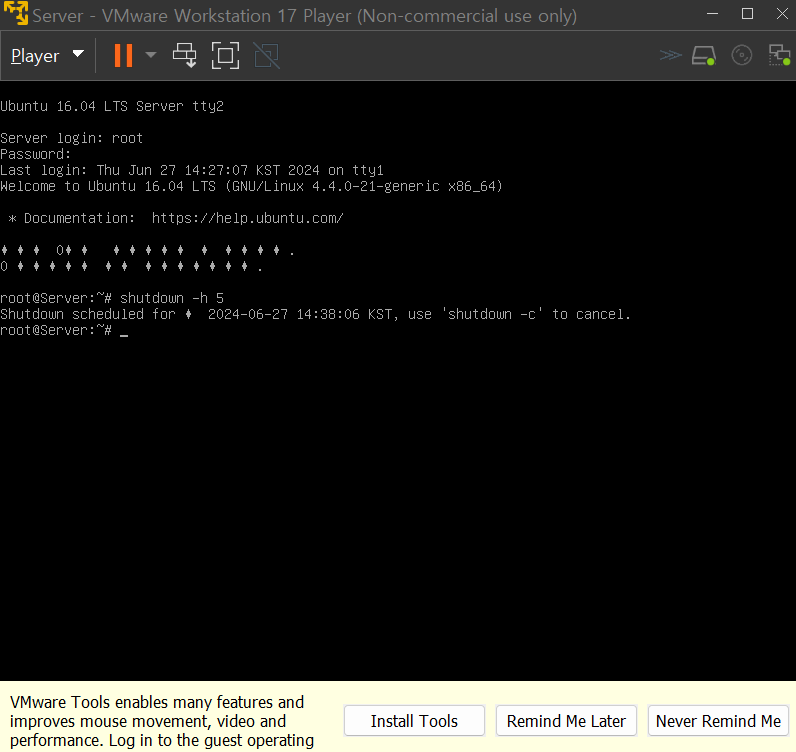
Task: Open the hard disk device icon
Action: pos(704,55)
